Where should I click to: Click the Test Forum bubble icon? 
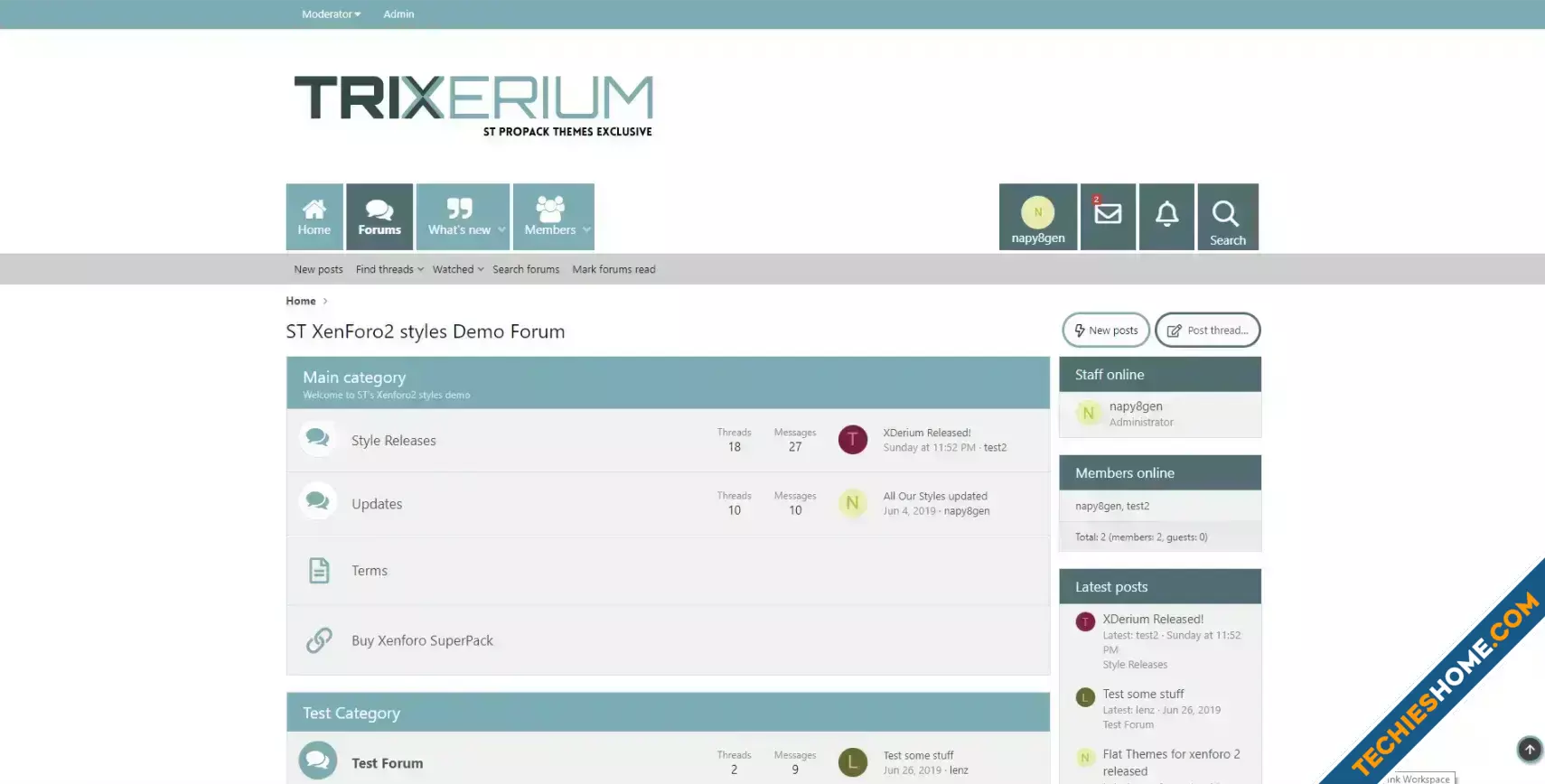point(318,761)
